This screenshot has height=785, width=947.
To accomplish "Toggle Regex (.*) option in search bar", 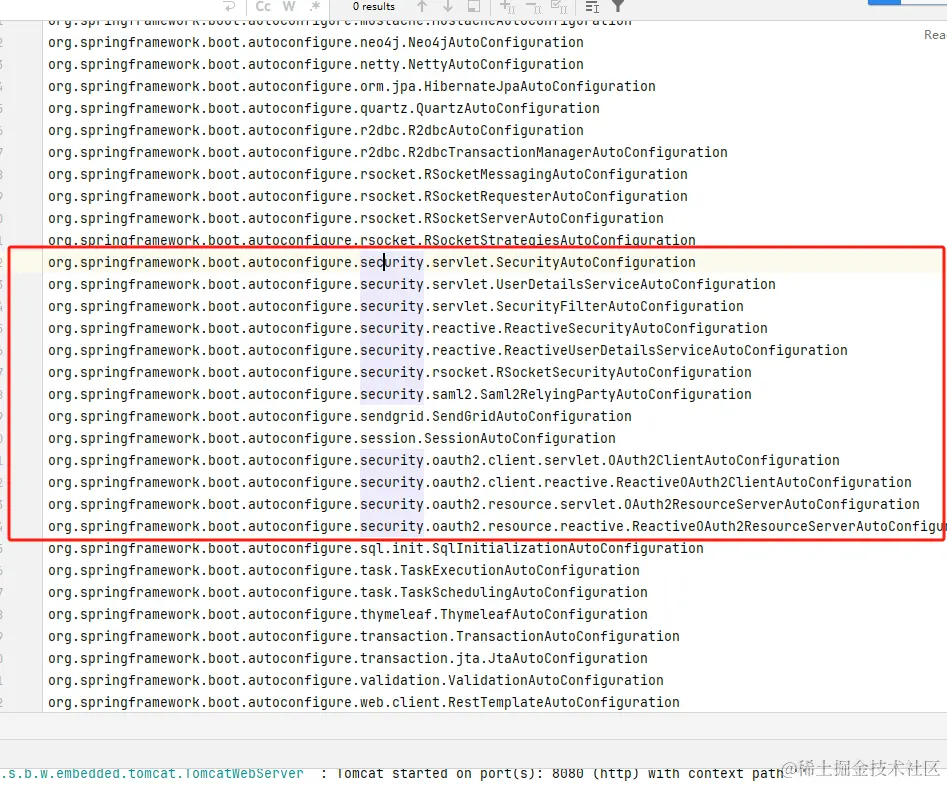I will [x=315, y=7].
